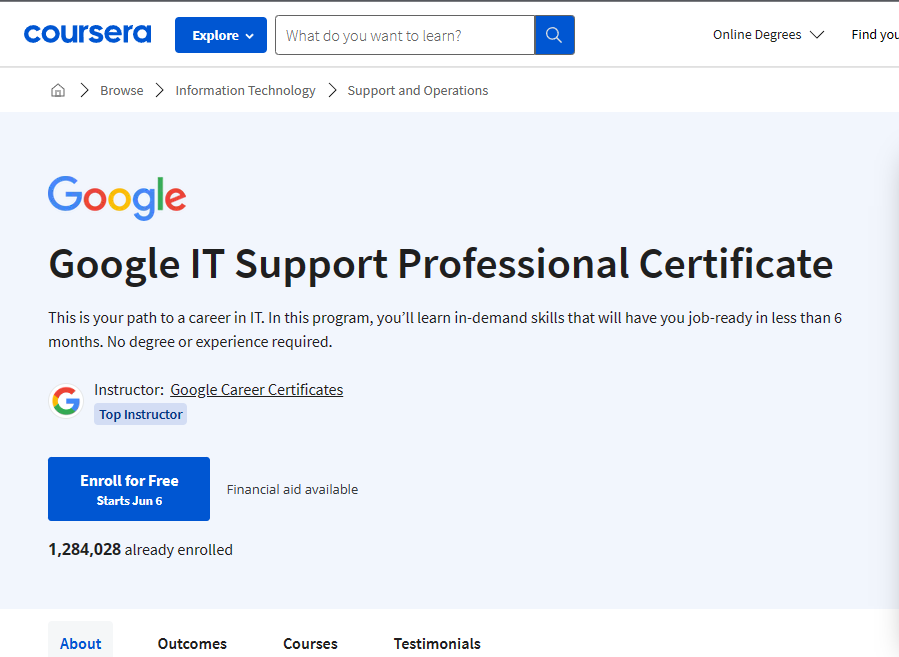The width and height of the screenshot is (899, 657).
Task: Open Support and Operations breadcrumb
Action: 417,91
